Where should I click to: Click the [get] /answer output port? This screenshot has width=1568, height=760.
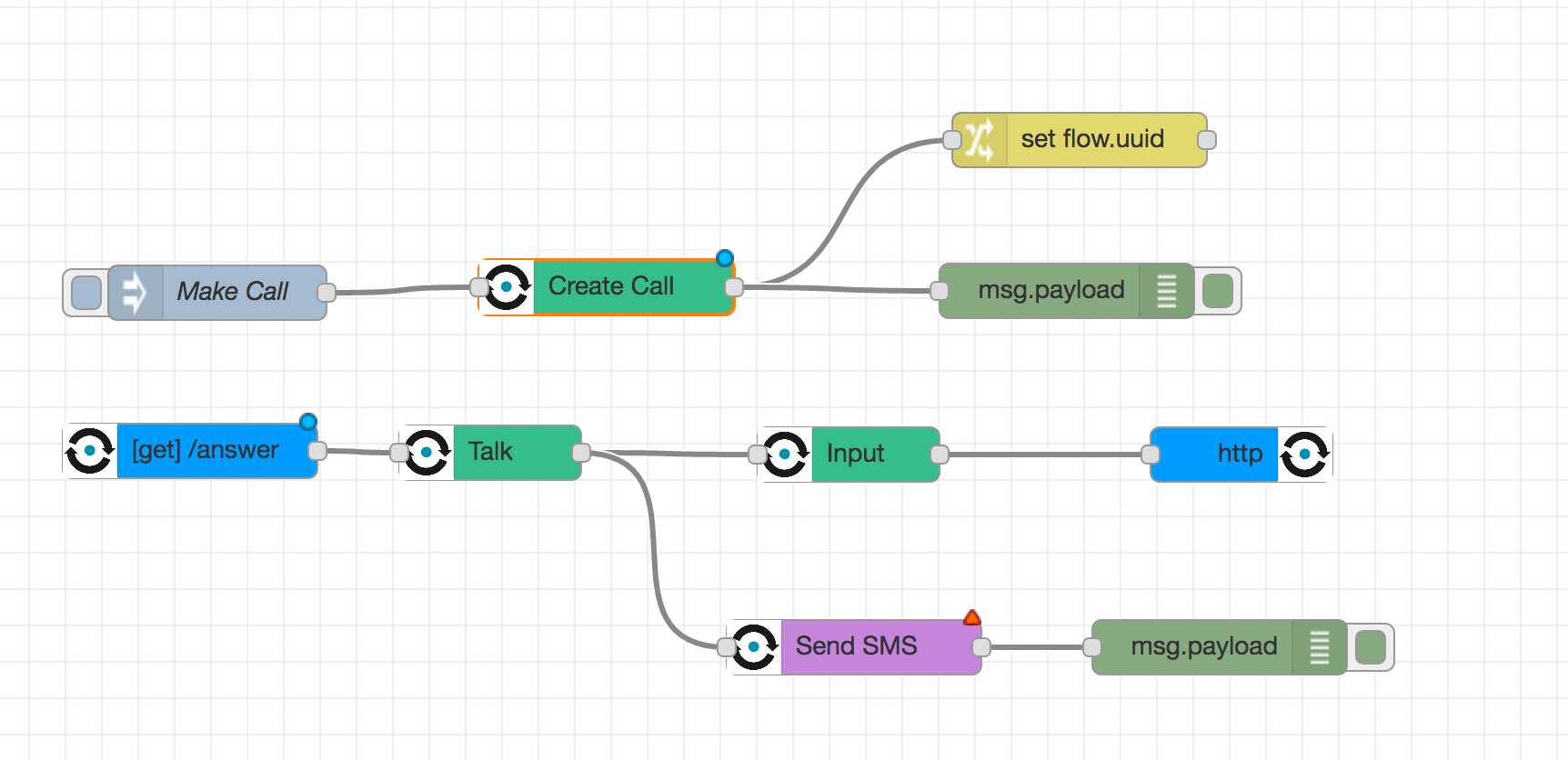(x=317, y=451)
